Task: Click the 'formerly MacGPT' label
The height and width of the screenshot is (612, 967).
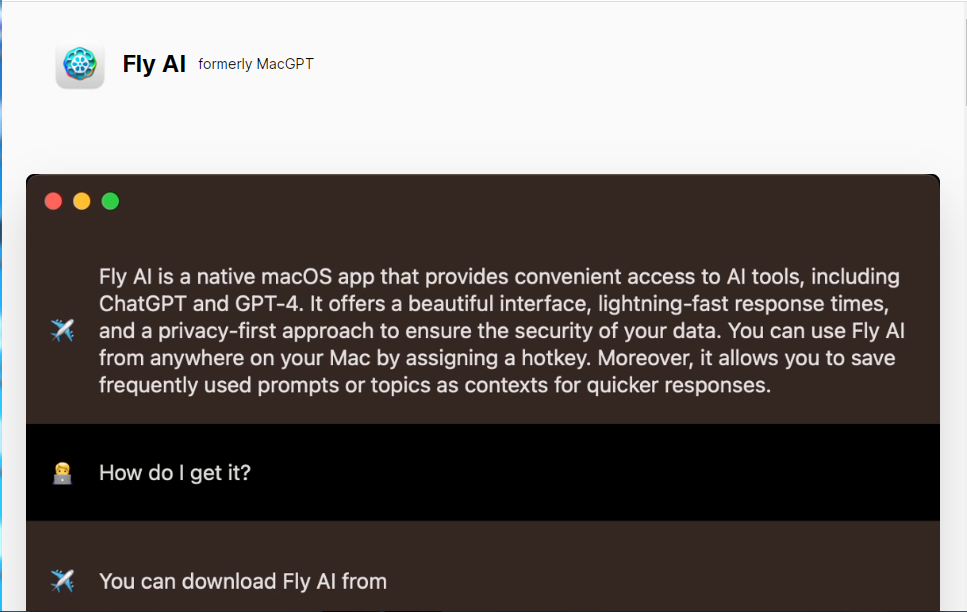Action: pos(255,63)
